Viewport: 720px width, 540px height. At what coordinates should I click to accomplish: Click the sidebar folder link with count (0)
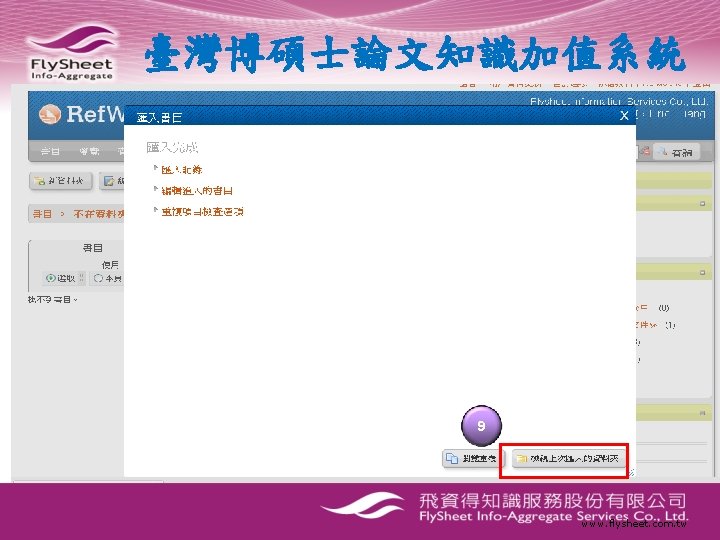(642, 308)
